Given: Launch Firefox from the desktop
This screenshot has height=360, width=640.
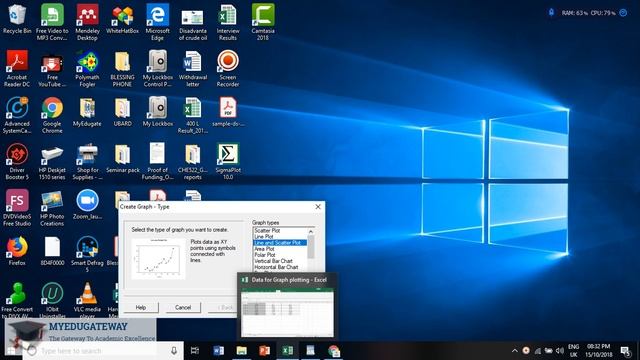Looking at the screenshot, I should coord(17,251).
